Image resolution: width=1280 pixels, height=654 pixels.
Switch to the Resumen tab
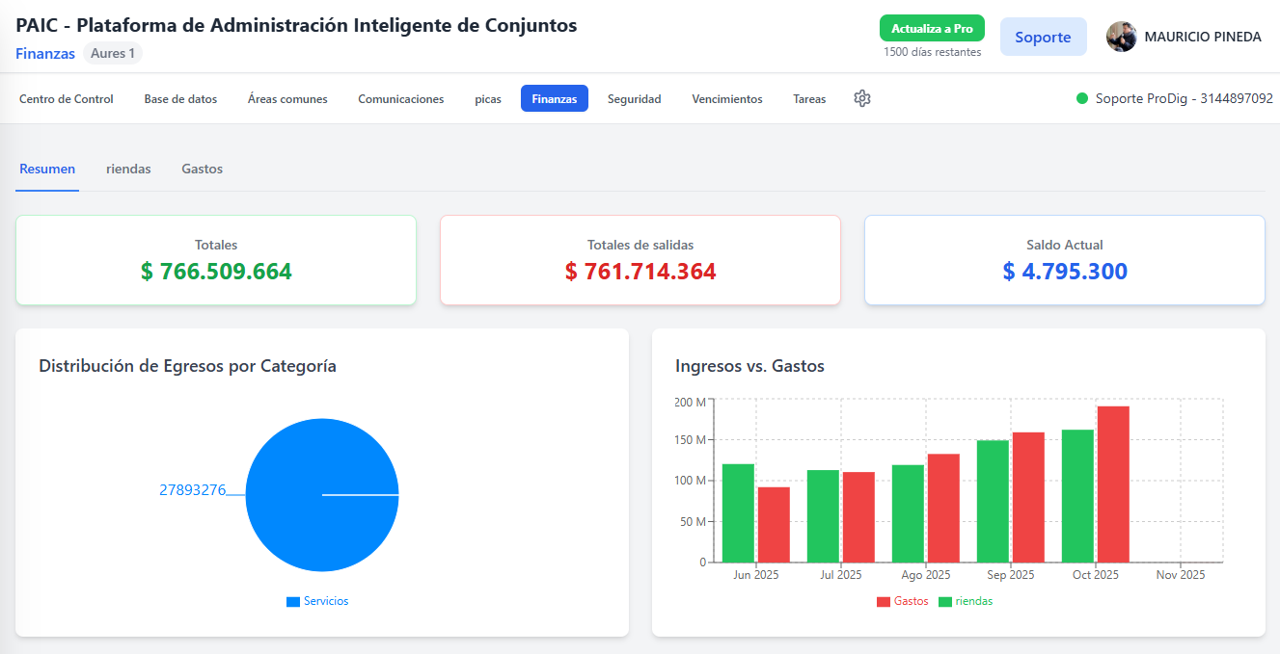pyautogui.click(x=47, y=169)
